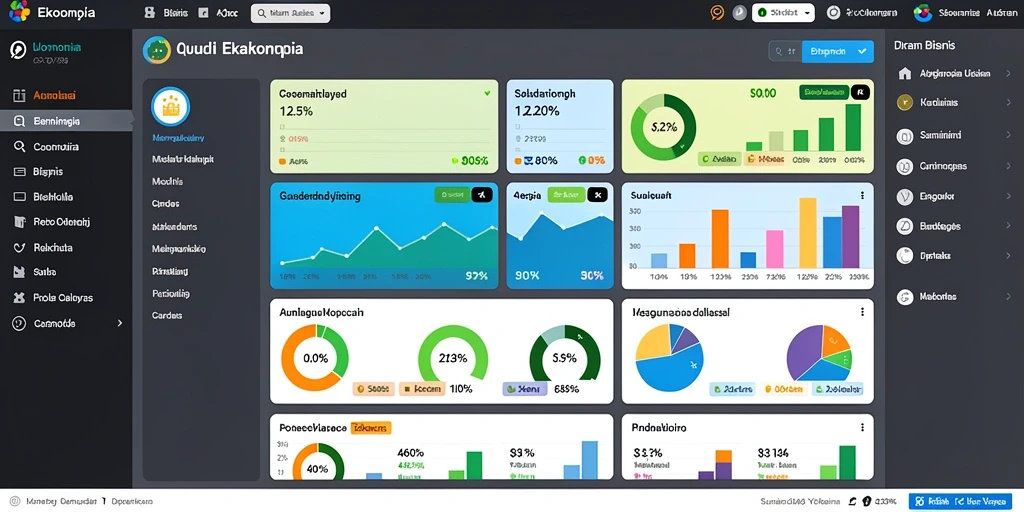Open the Rekchuta heart icon in sidebar

click(19, 248)
